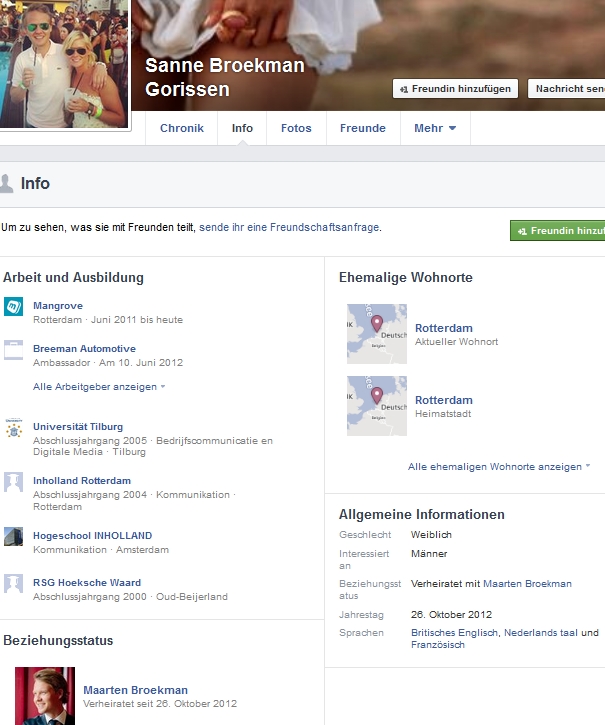Open the Inholland Rotterdam link
The image size is (605, 725).
coord(82,481)
